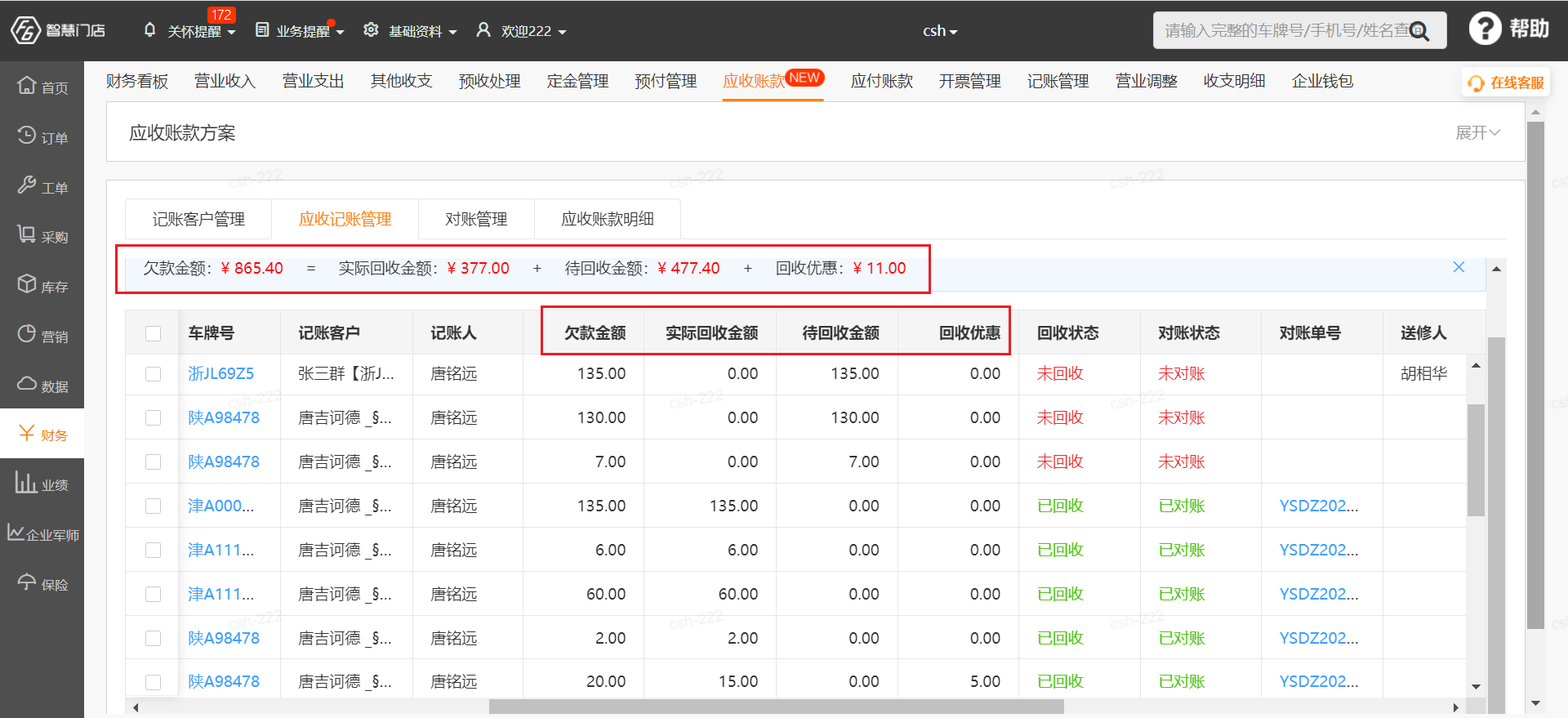This screenshot has height=718, width=1568.
Task: Open YSDZ202 link in 135.00 row
Action: pos(1319,506)
